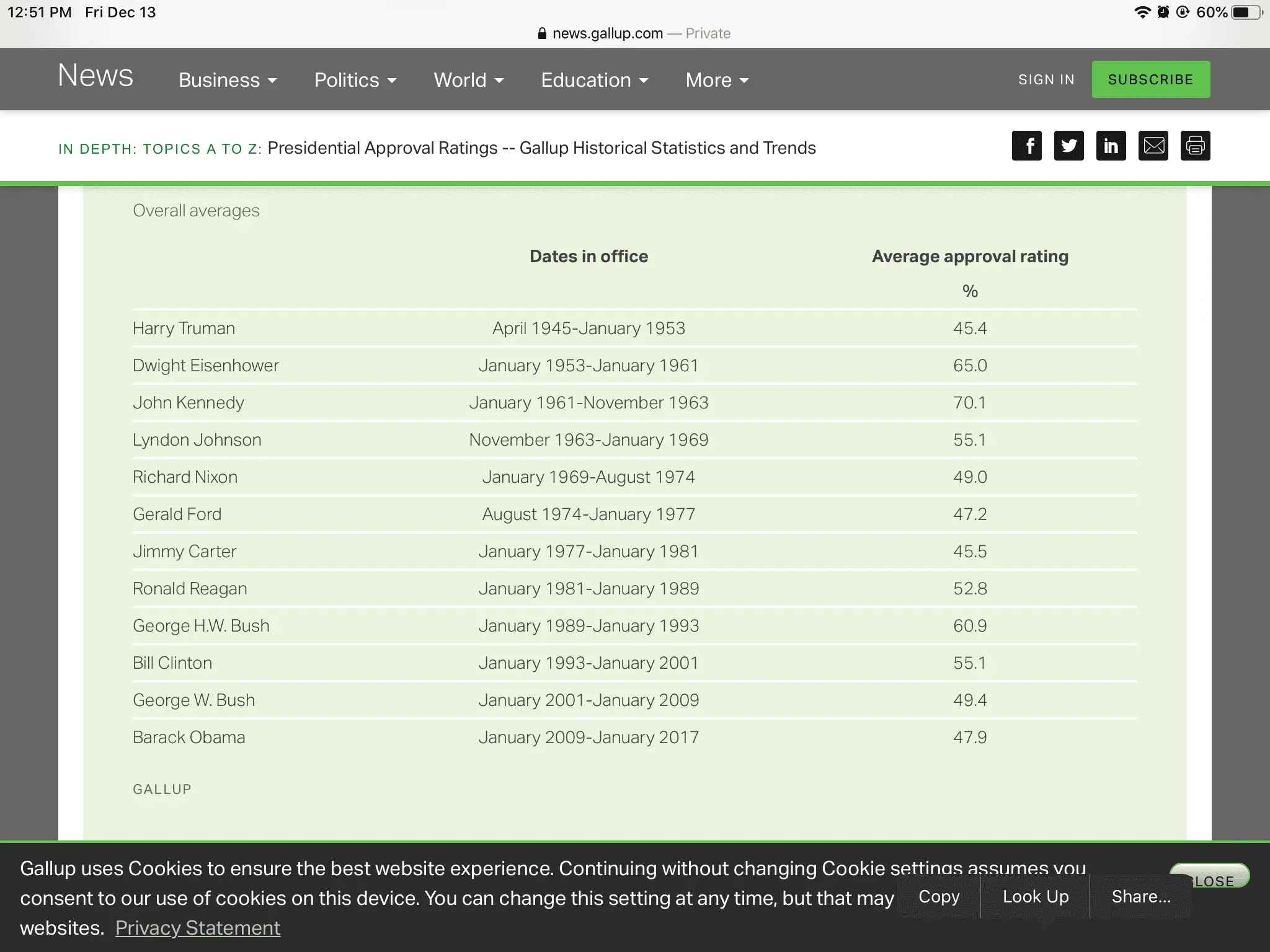
Task: Share on LinkedIn icon
Action: point(1111,146)
